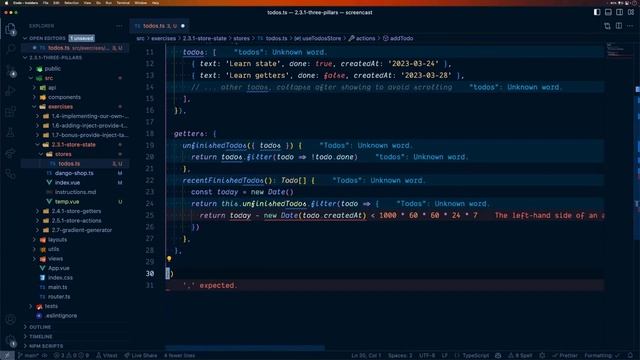Open the Accounts icon in activity bar
The image size is (640, 360).
(11, 320)
